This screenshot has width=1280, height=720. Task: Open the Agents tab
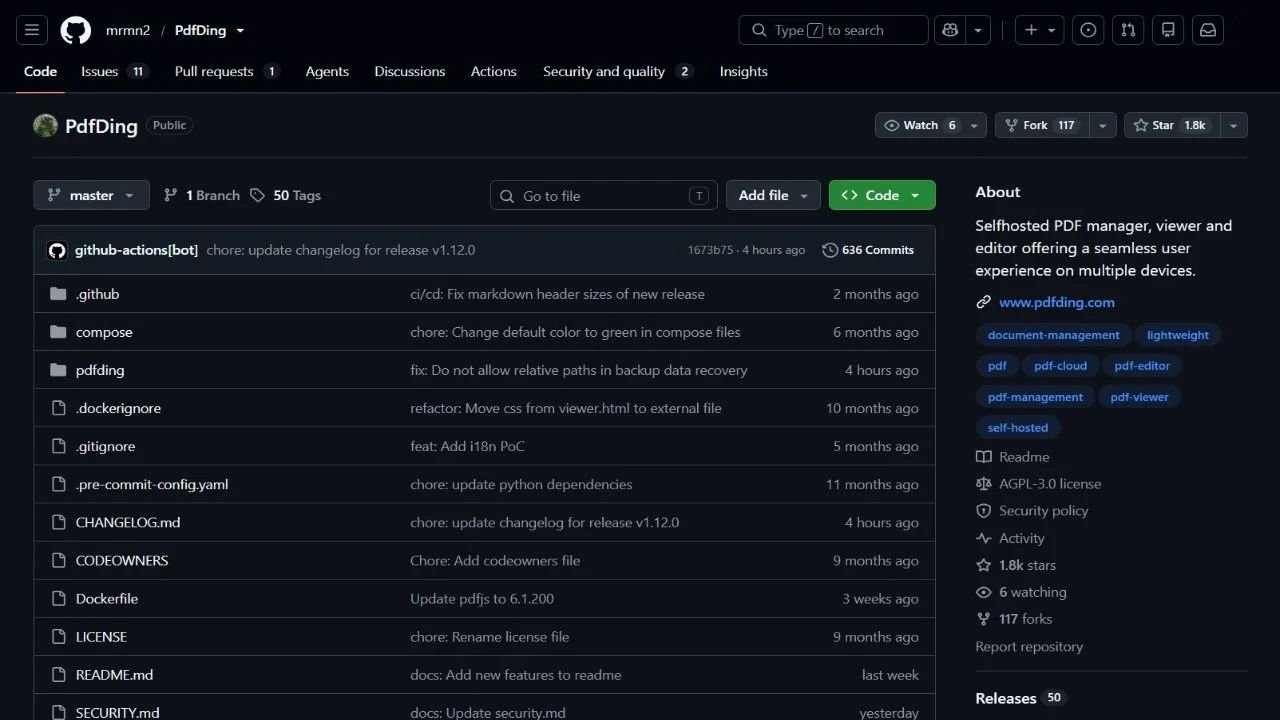(327, 71)
